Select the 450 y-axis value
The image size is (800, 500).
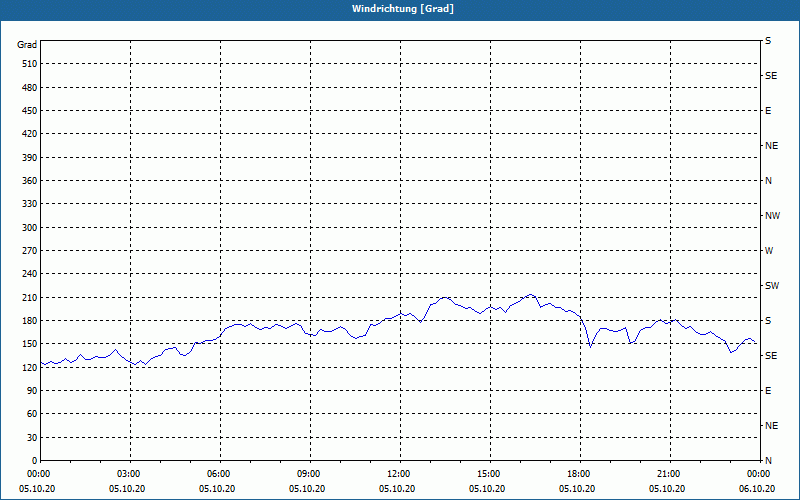coord(30,111)
